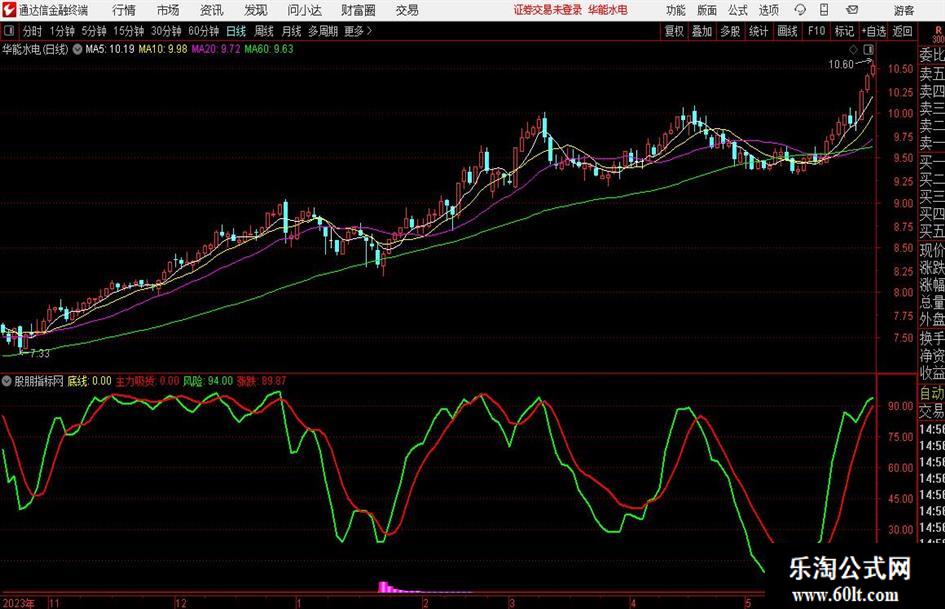Viewport: 945px width, 609px height.
Task: Open the envelope messages icon
Action: 852,10
